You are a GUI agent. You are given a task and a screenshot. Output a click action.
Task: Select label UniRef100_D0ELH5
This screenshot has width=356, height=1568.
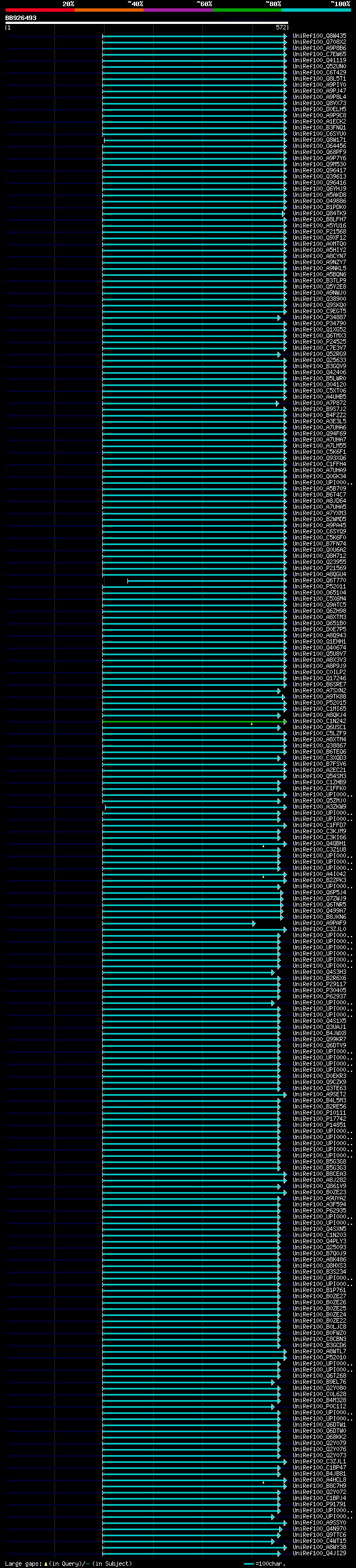(319, 109)
